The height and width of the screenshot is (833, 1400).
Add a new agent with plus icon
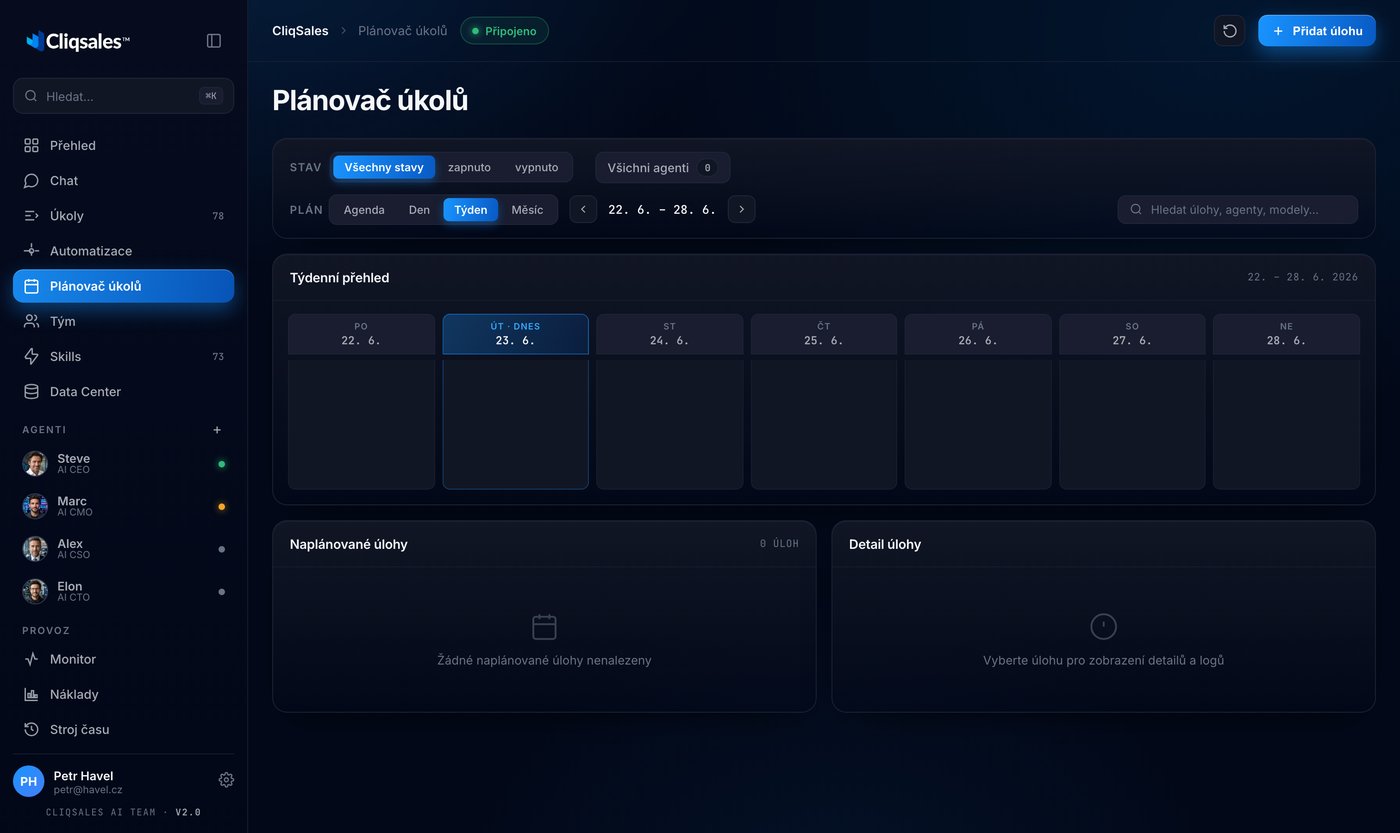[217, 430]
